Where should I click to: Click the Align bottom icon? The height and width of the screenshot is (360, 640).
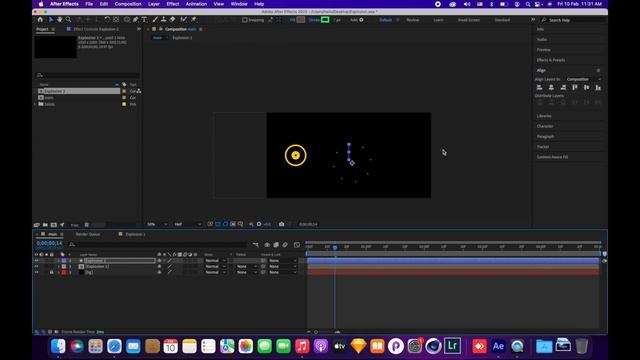598,87
